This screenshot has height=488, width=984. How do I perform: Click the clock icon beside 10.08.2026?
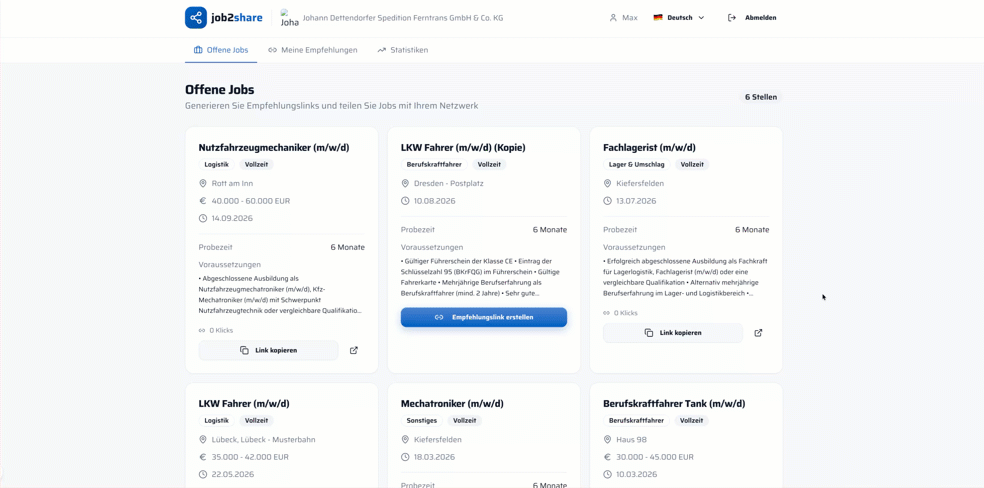pos(405,201)
